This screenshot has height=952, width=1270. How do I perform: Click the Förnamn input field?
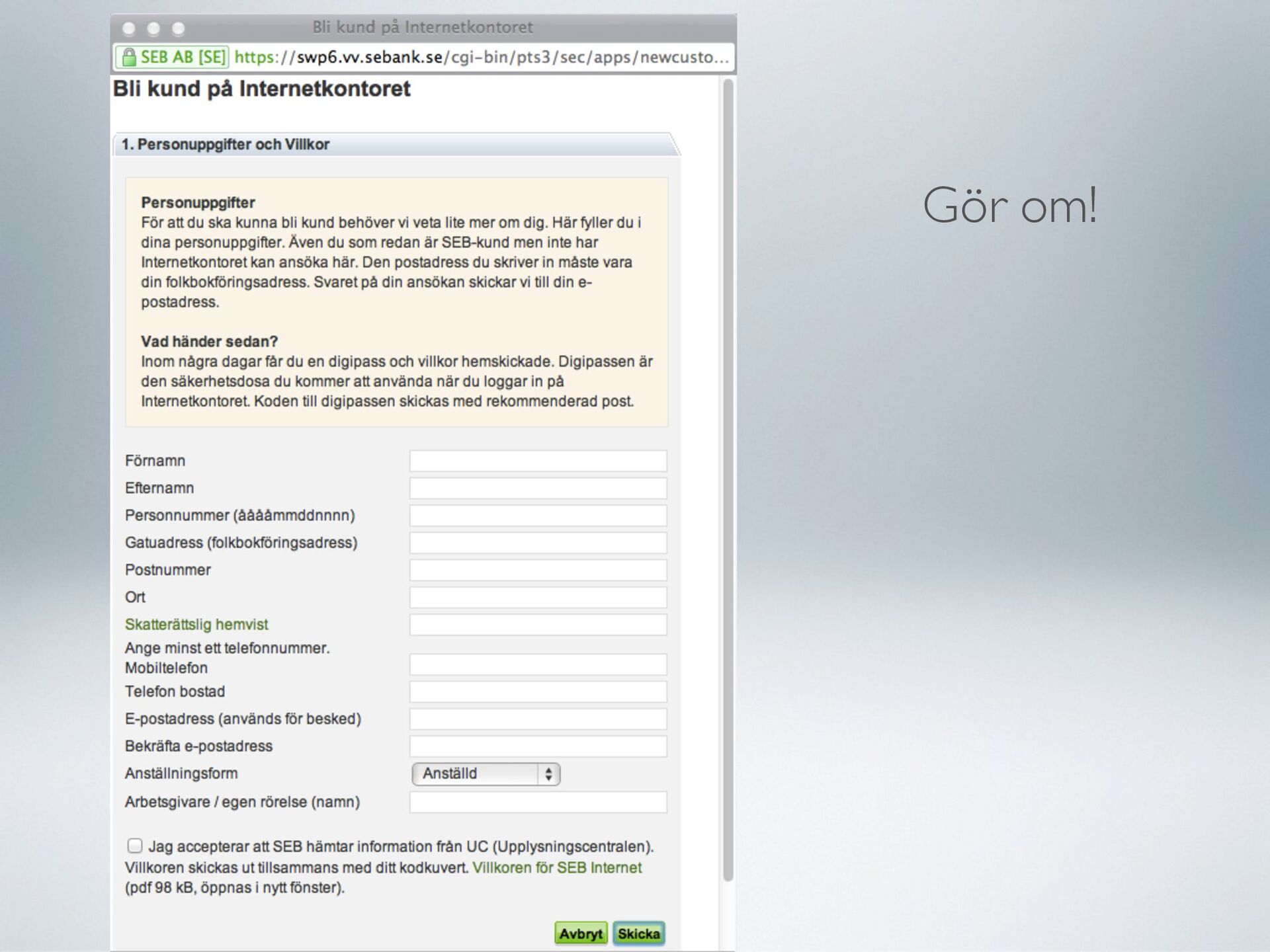538,461
